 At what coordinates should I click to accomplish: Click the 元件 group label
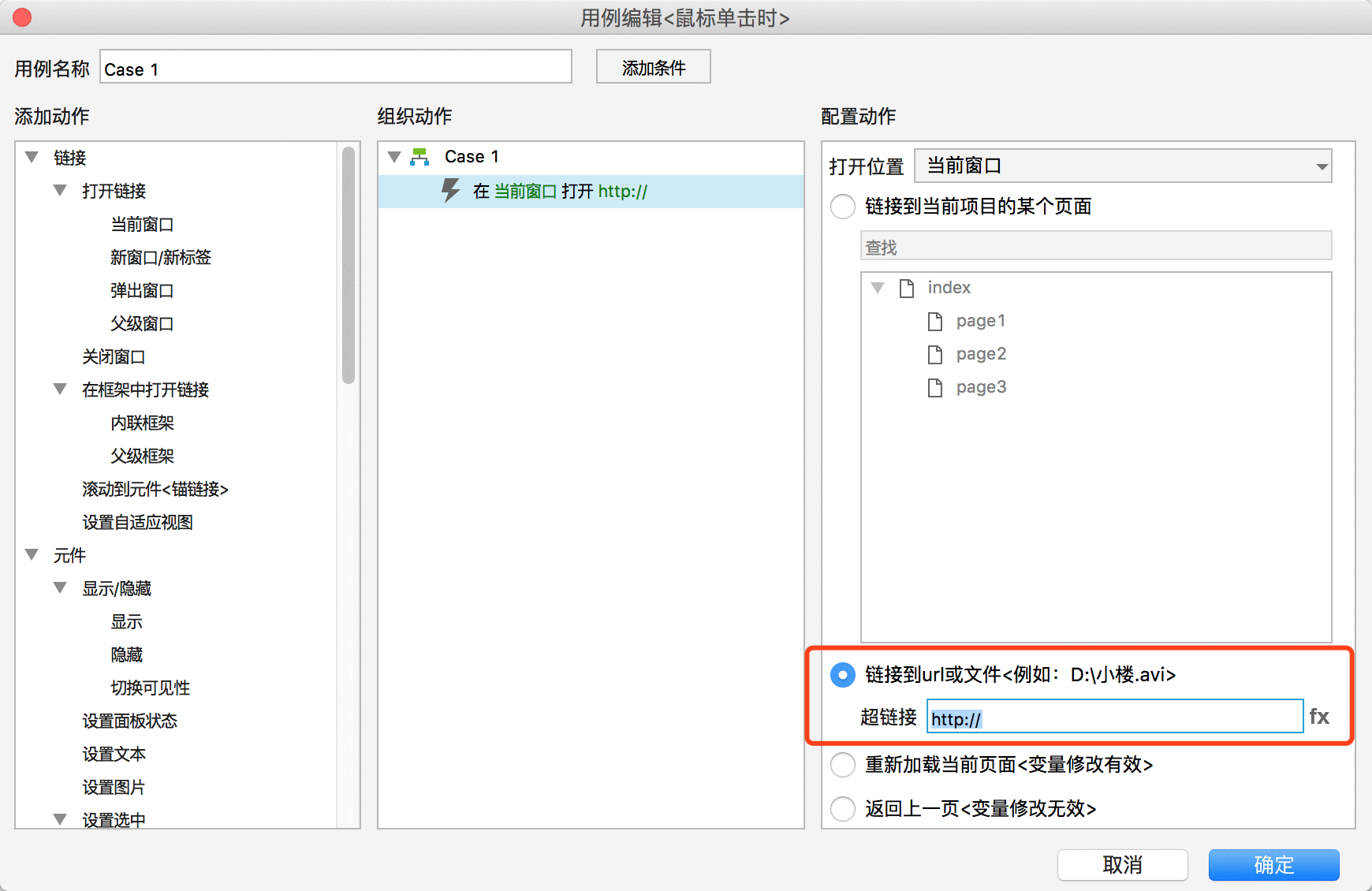pyautogui.click(x=70, y=555)
